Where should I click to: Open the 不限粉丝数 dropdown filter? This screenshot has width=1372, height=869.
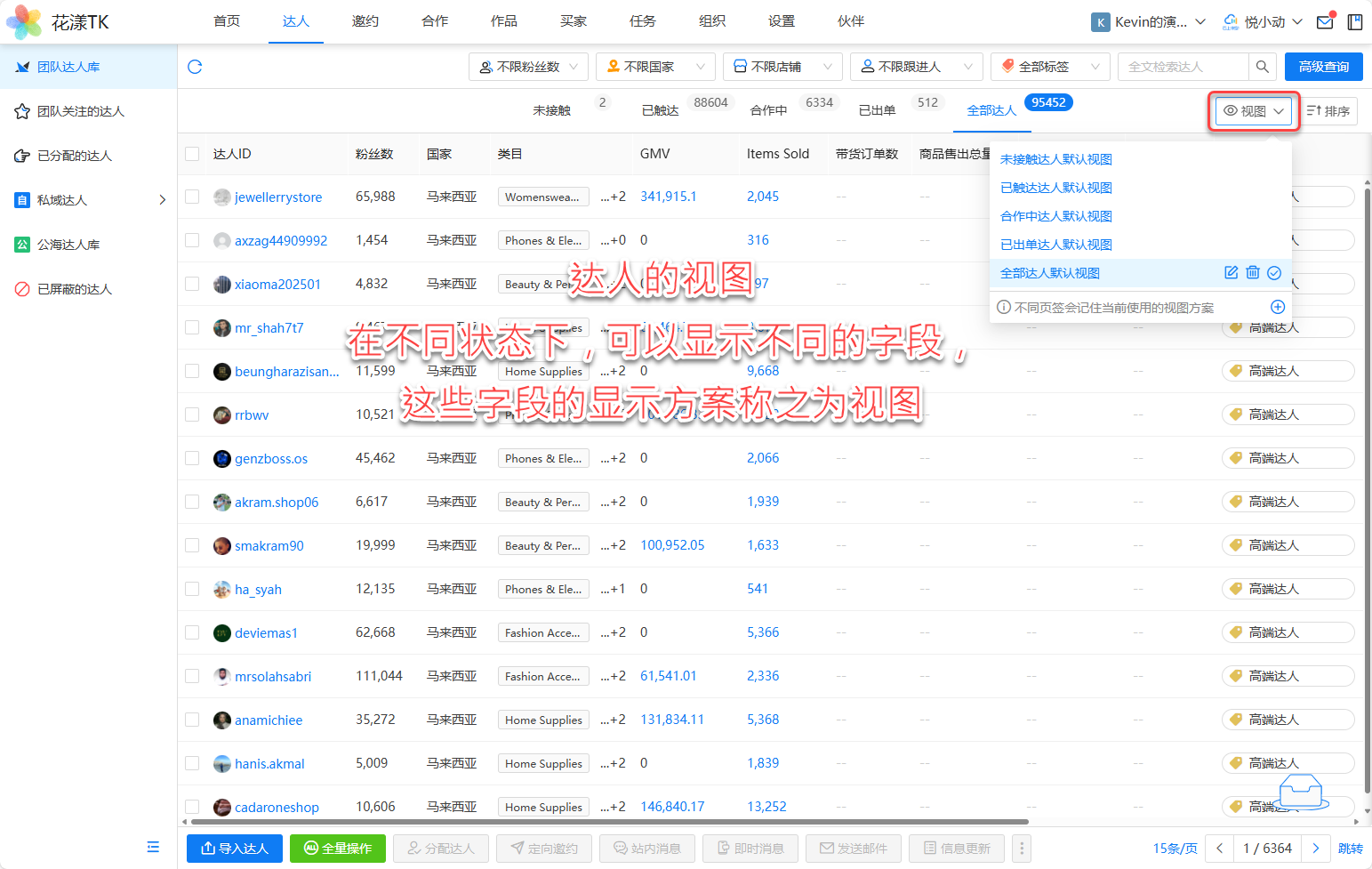click(x=528, y=67)
